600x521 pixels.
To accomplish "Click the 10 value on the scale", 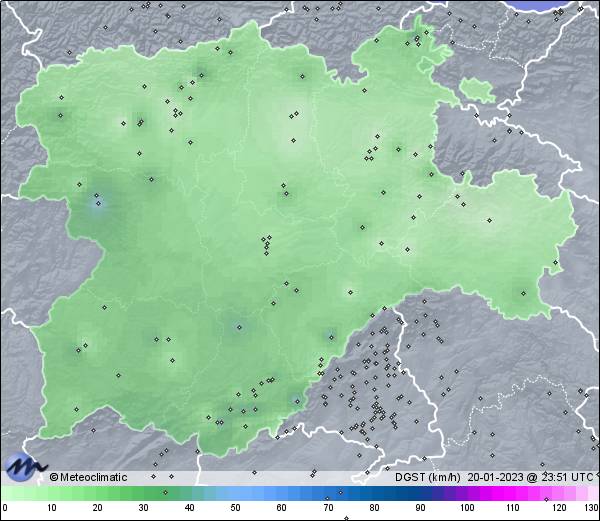I will click(52, 508).
